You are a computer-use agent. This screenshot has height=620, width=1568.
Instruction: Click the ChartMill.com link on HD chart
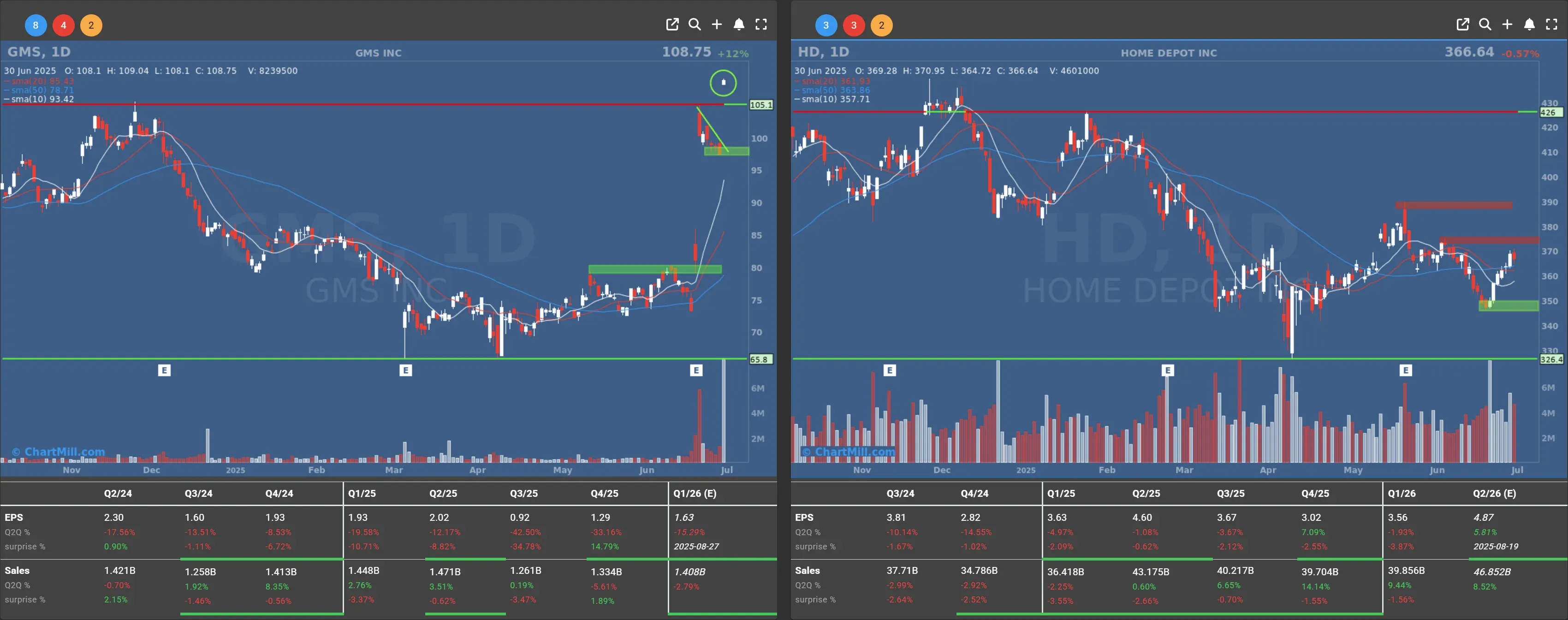pyautogui.click(x=849, y=452)
